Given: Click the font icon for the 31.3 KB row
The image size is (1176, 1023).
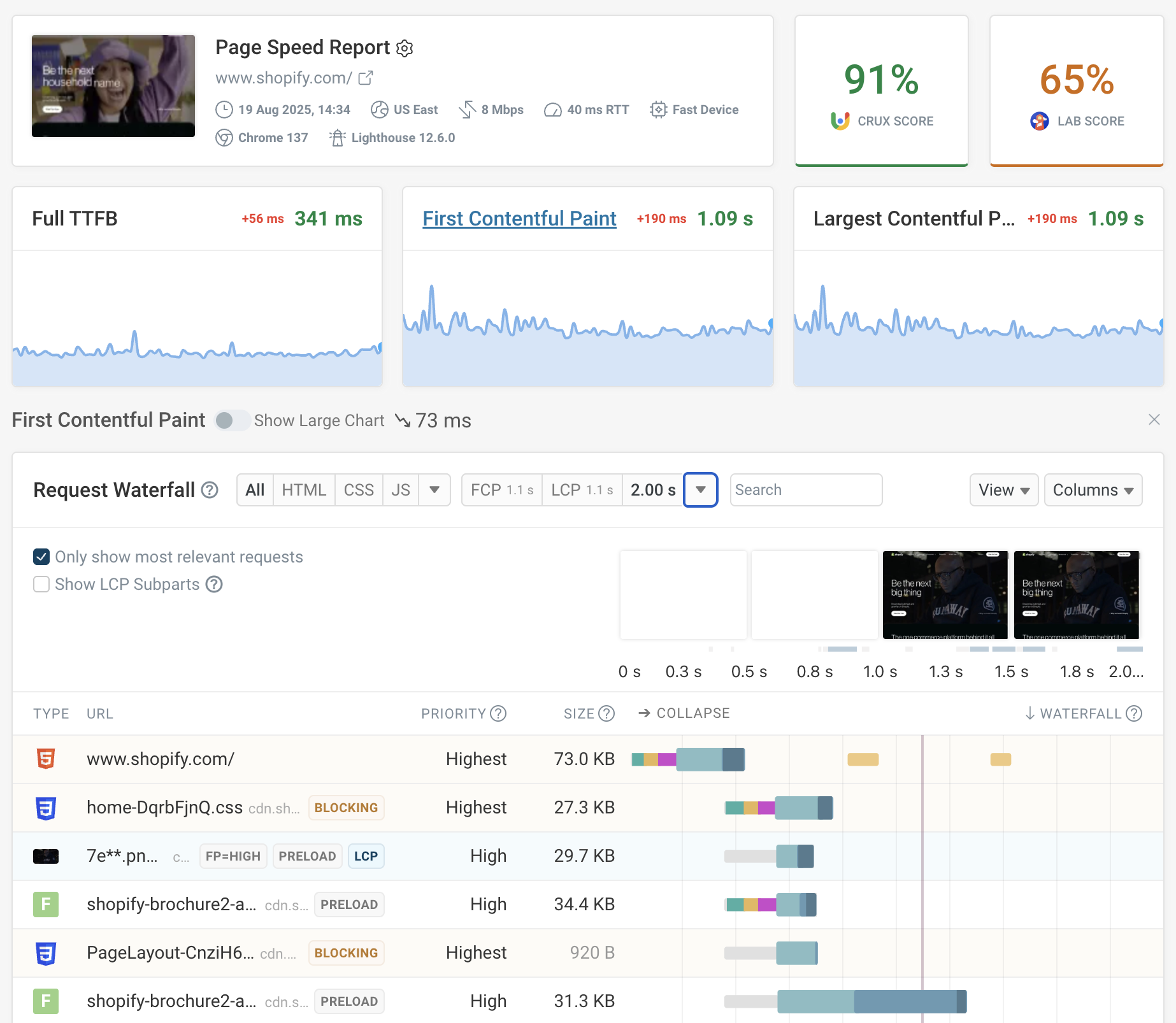Looking at the screenshot, I should [x=46, y=1001].
